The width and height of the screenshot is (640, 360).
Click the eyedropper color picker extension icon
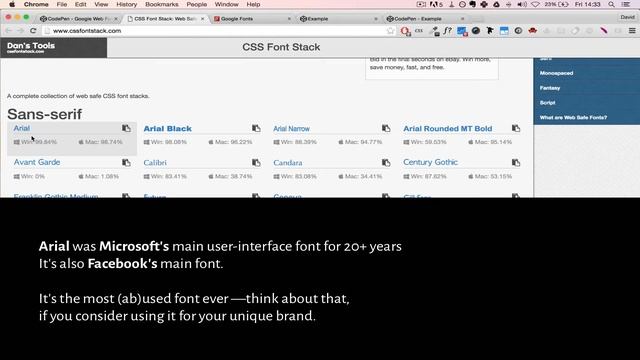(434, 31)
